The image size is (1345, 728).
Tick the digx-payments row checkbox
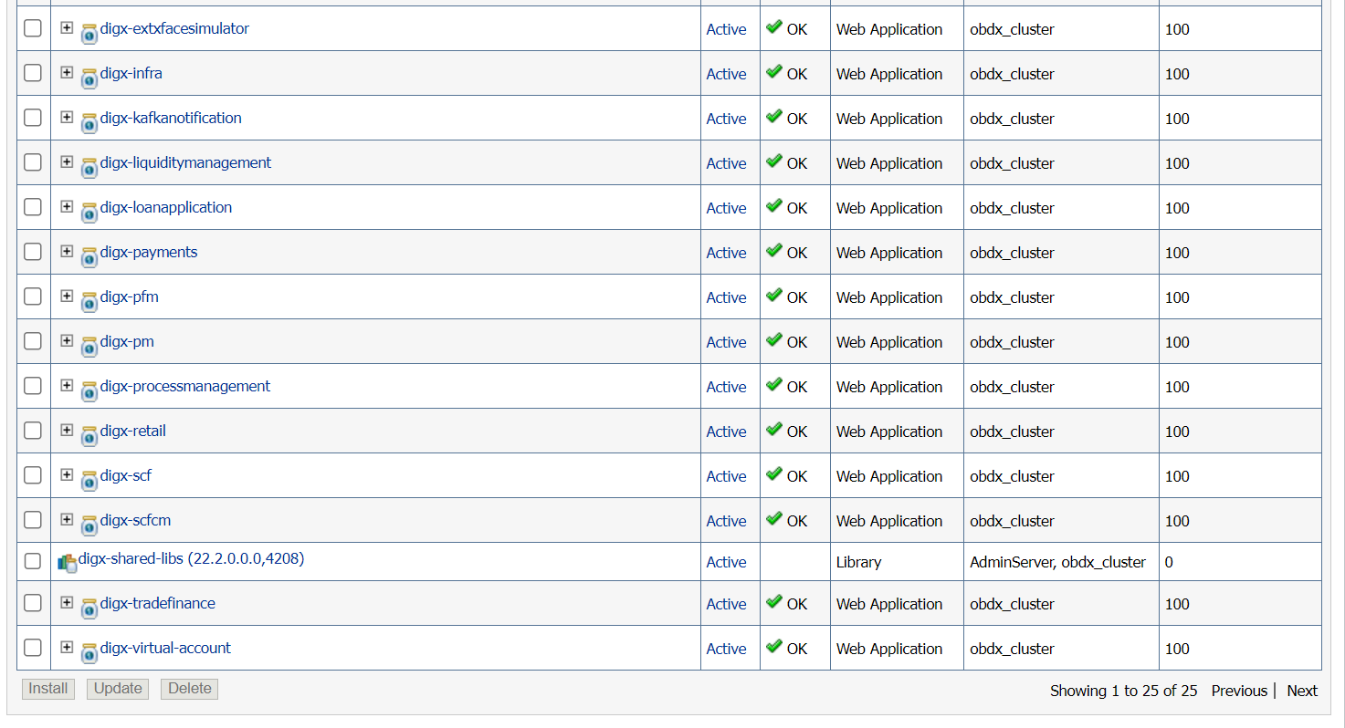point(33,251)
